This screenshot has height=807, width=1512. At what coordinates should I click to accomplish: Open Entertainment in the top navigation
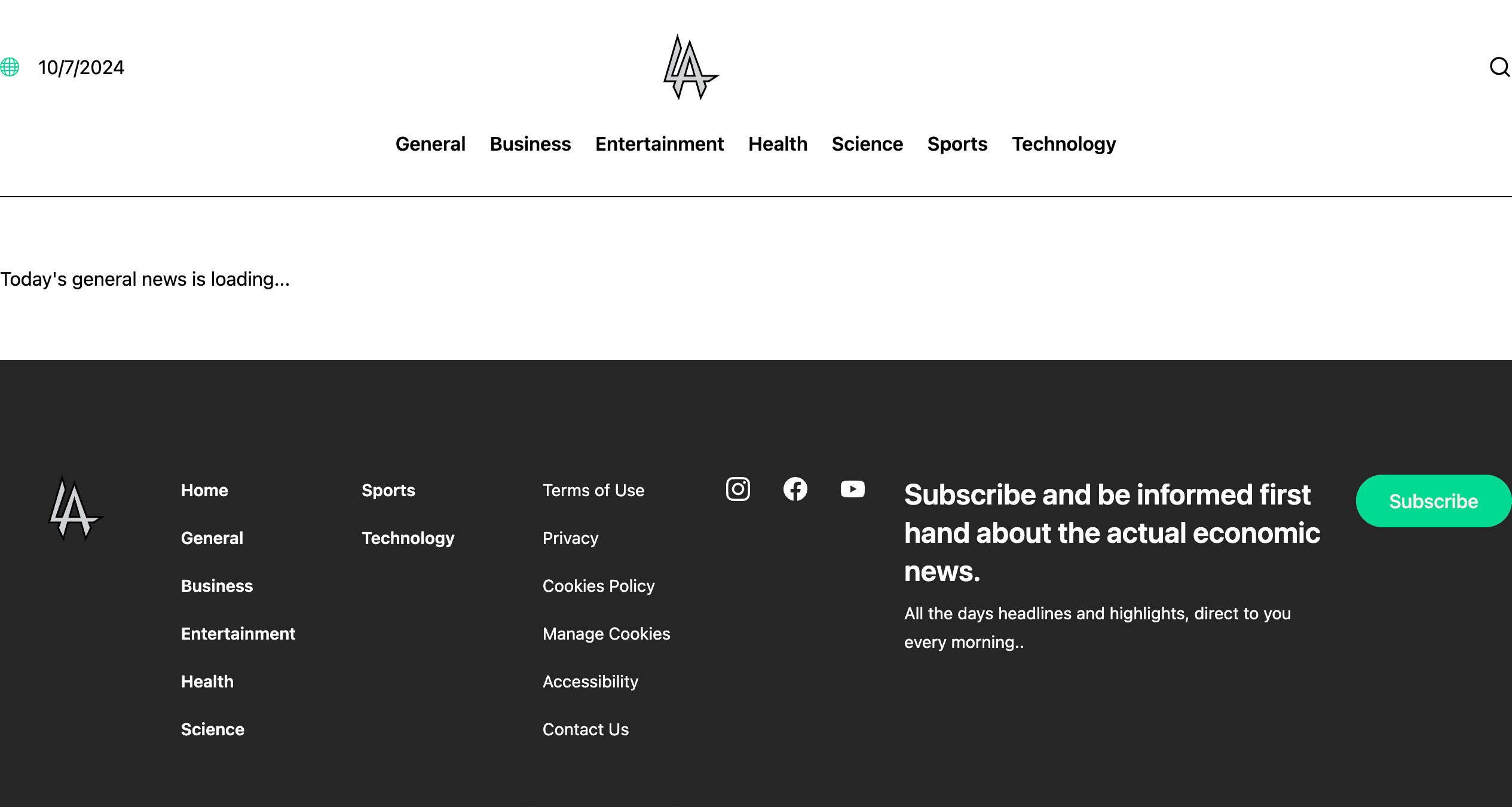(x=659, y=144)
